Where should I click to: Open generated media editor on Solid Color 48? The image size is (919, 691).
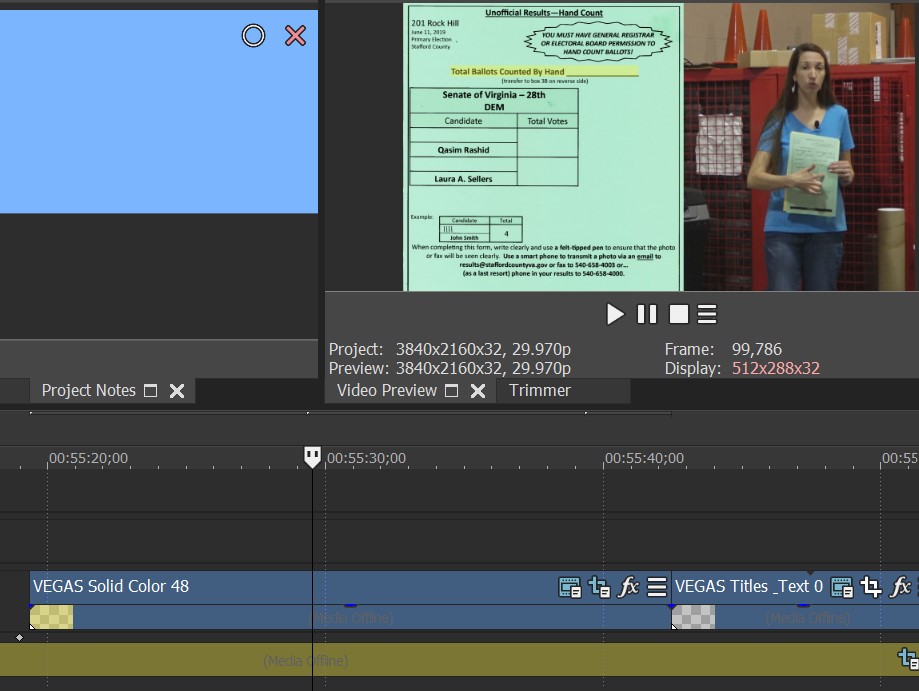click(x=570, y=587)
